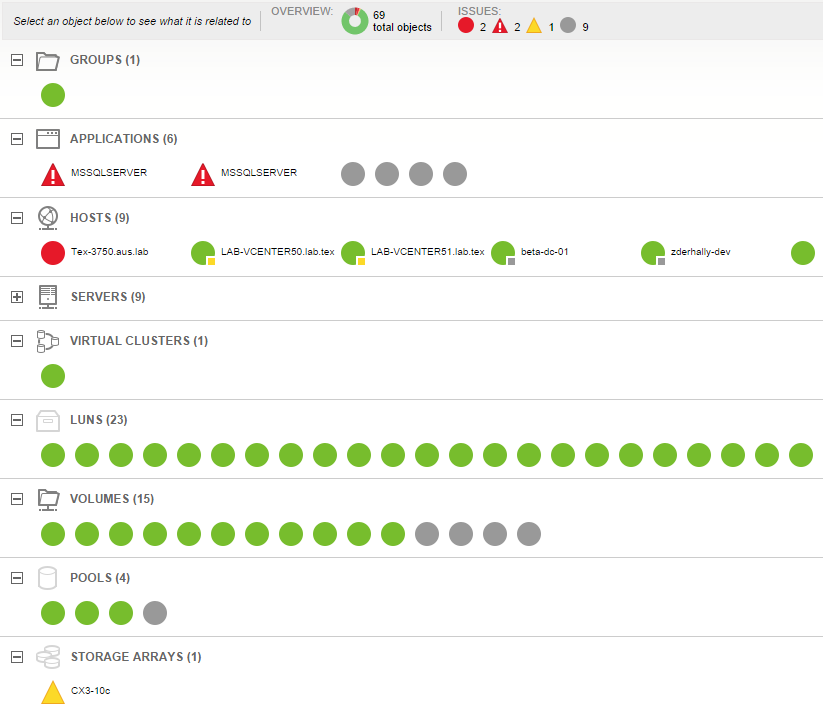The height and width of the screenshot is (706, 823).
Task: Click the overview donut chart
Action: 355,21
